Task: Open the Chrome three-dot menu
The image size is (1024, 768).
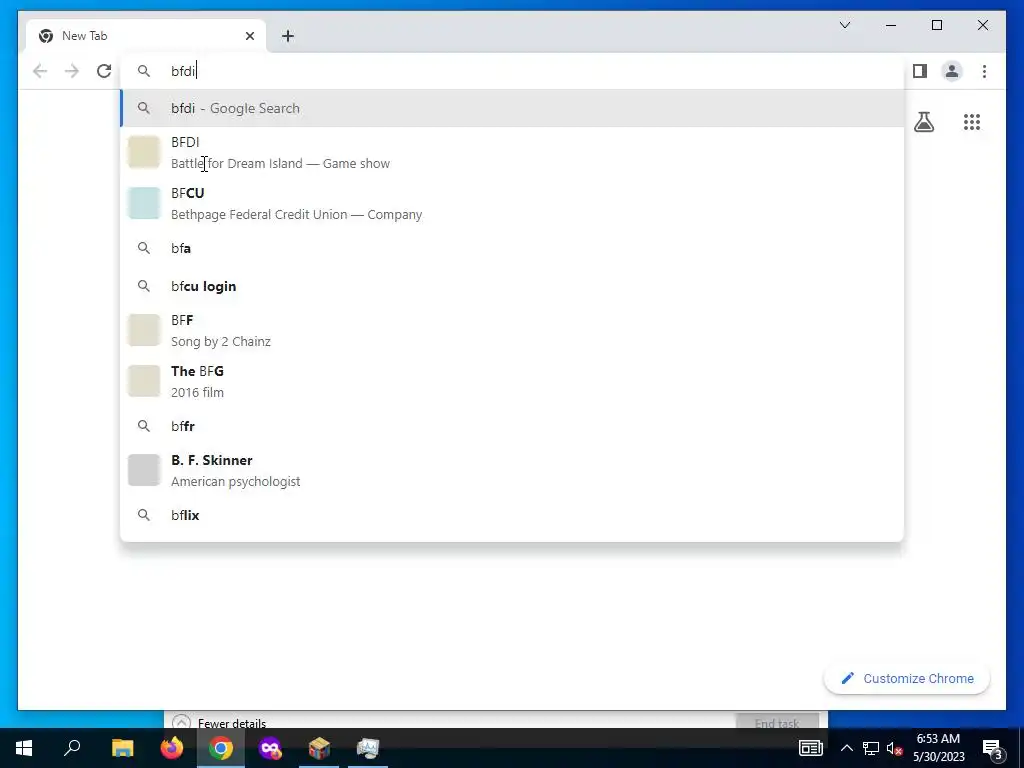Action: 984,71
